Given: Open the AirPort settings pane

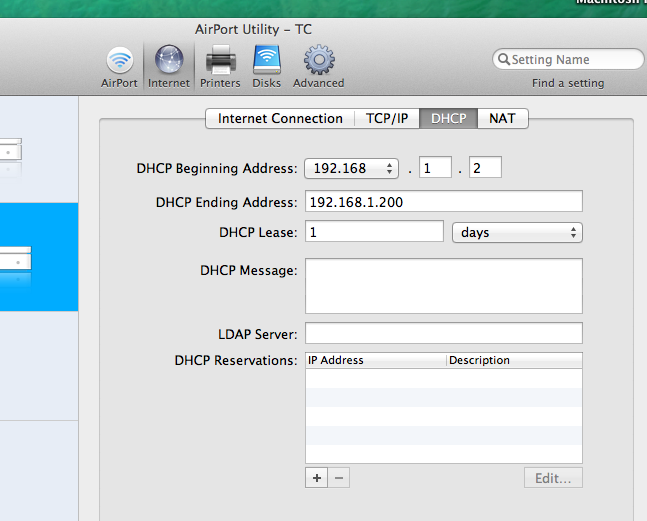Looking at the screenshot, I should click(119, 67).
